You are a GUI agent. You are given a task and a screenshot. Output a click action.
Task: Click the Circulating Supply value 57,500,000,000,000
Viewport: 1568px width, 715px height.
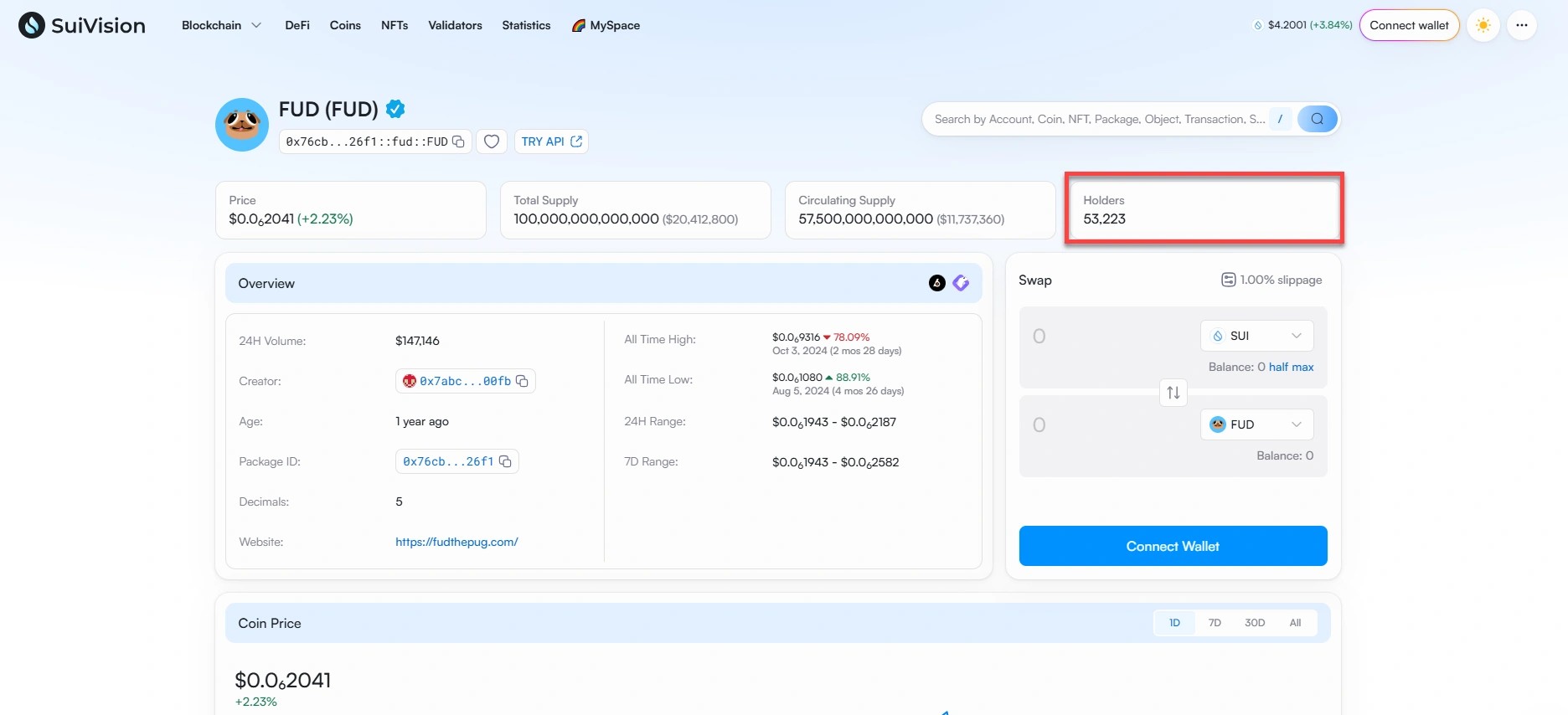865,219
